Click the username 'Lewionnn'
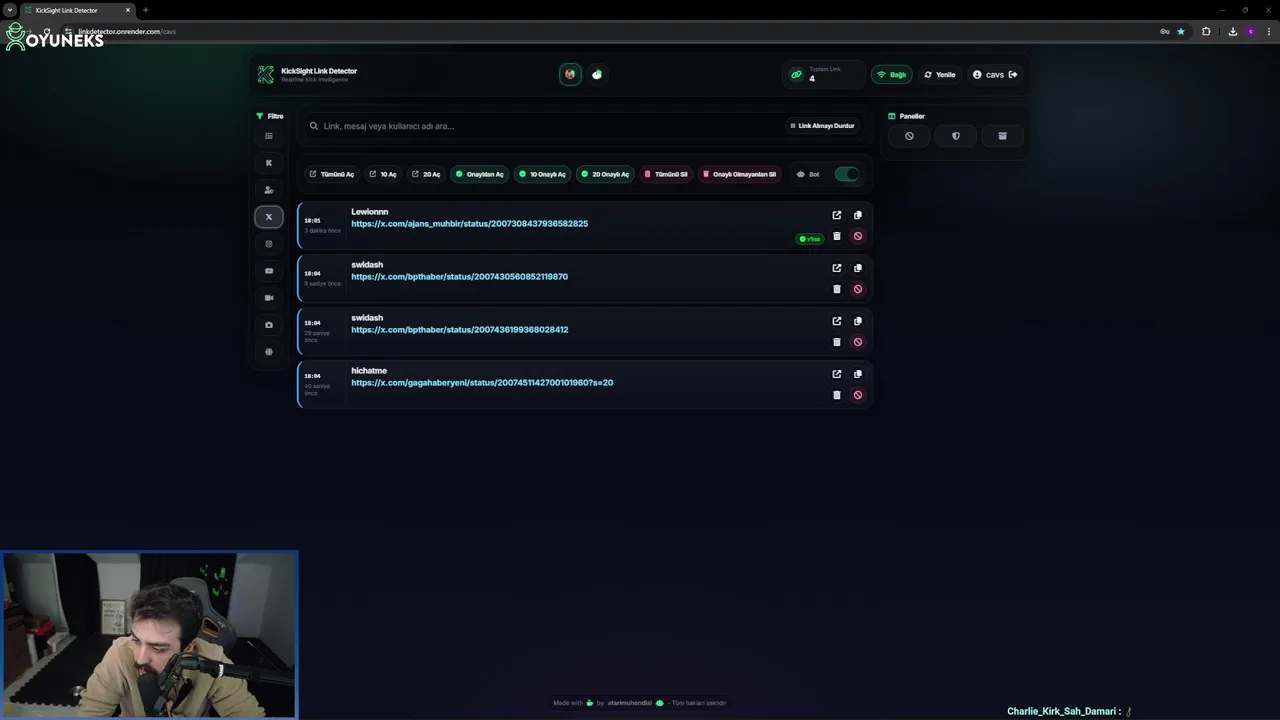 click(369, 212)
